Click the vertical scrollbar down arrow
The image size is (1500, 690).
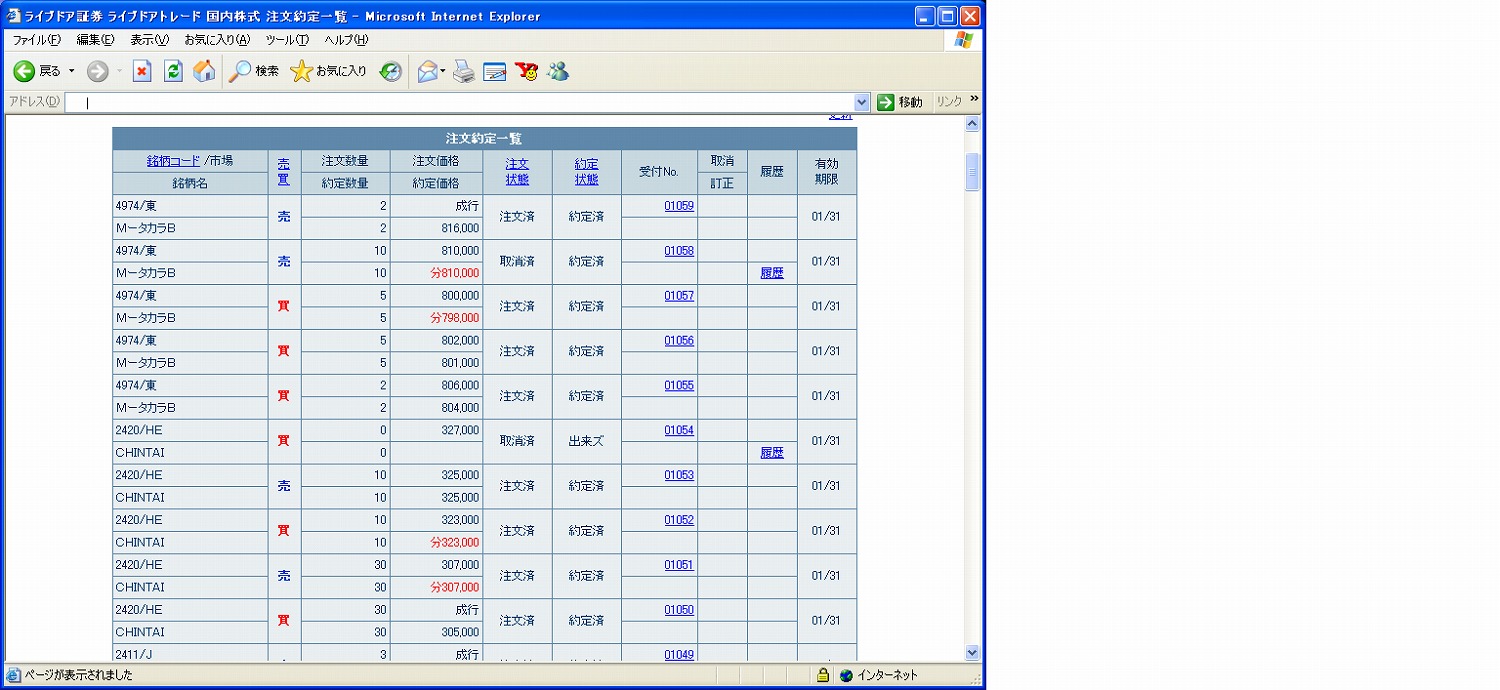tap(972, 652)
